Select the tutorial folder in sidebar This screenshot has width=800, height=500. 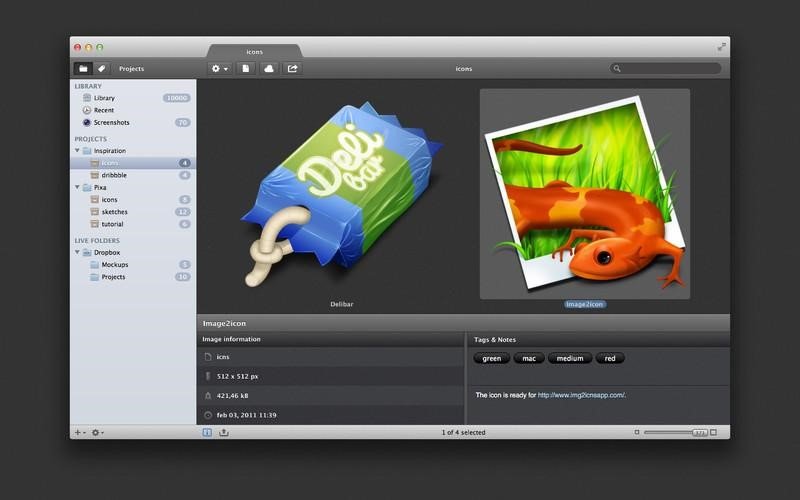(133, 224)
